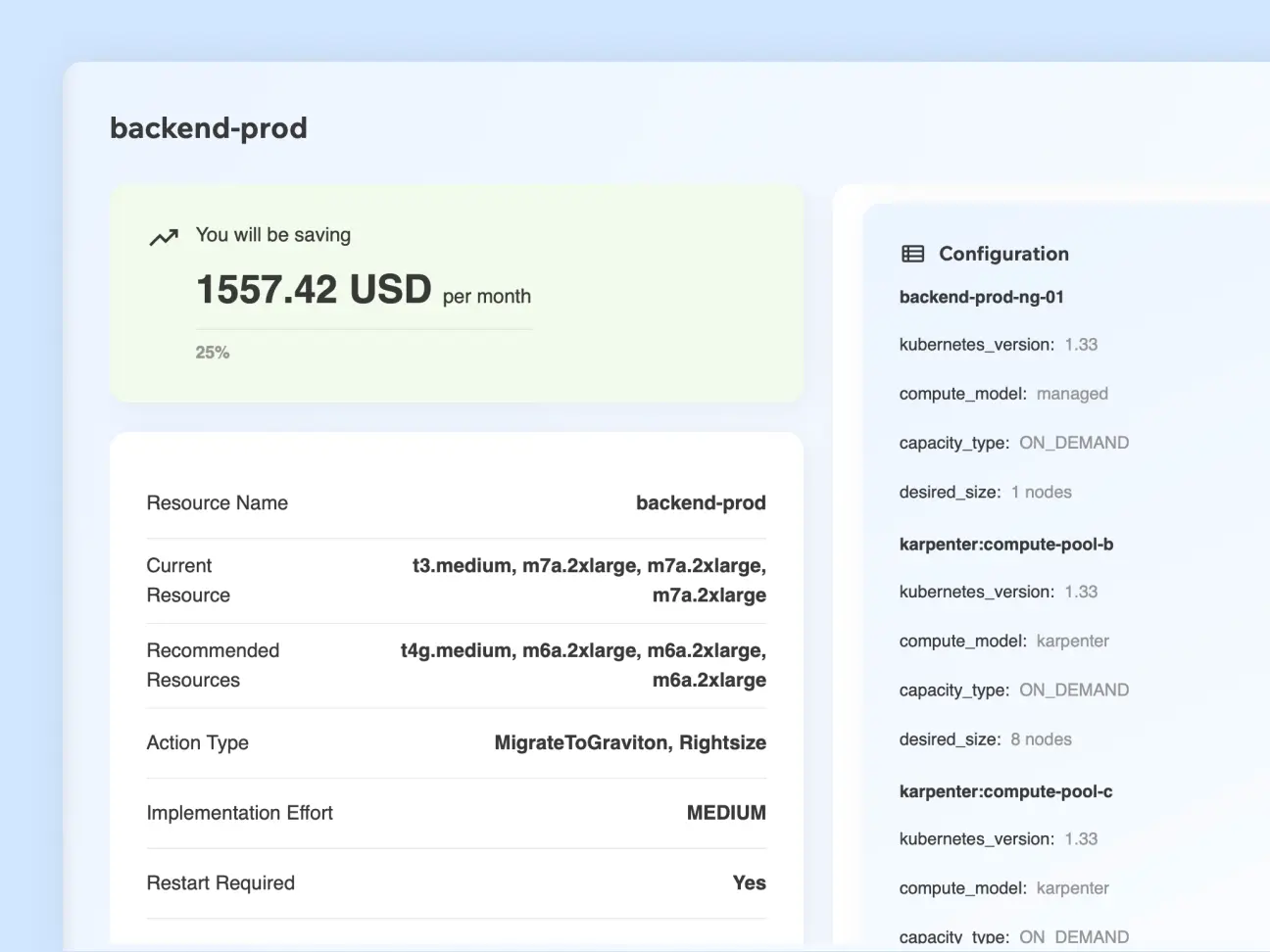The width and height of the screenshot is (1270, 952).
Task: Select the 'You will be saving' label
Action: coord(273,235)
